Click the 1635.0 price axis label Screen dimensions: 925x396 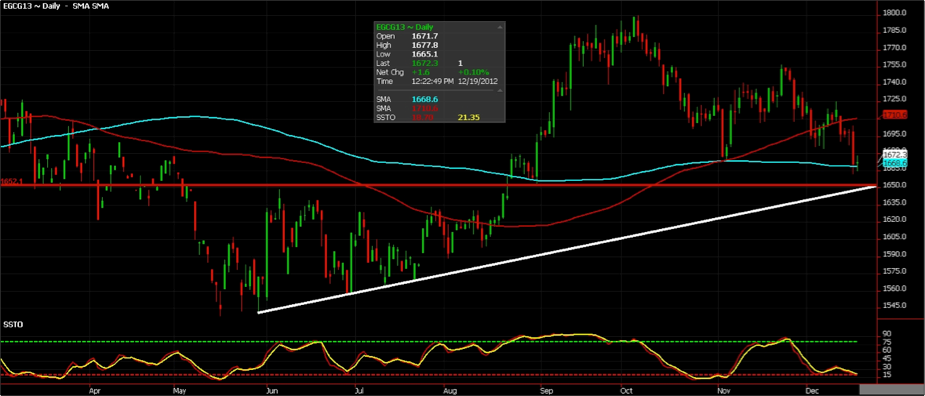[895, 202]
